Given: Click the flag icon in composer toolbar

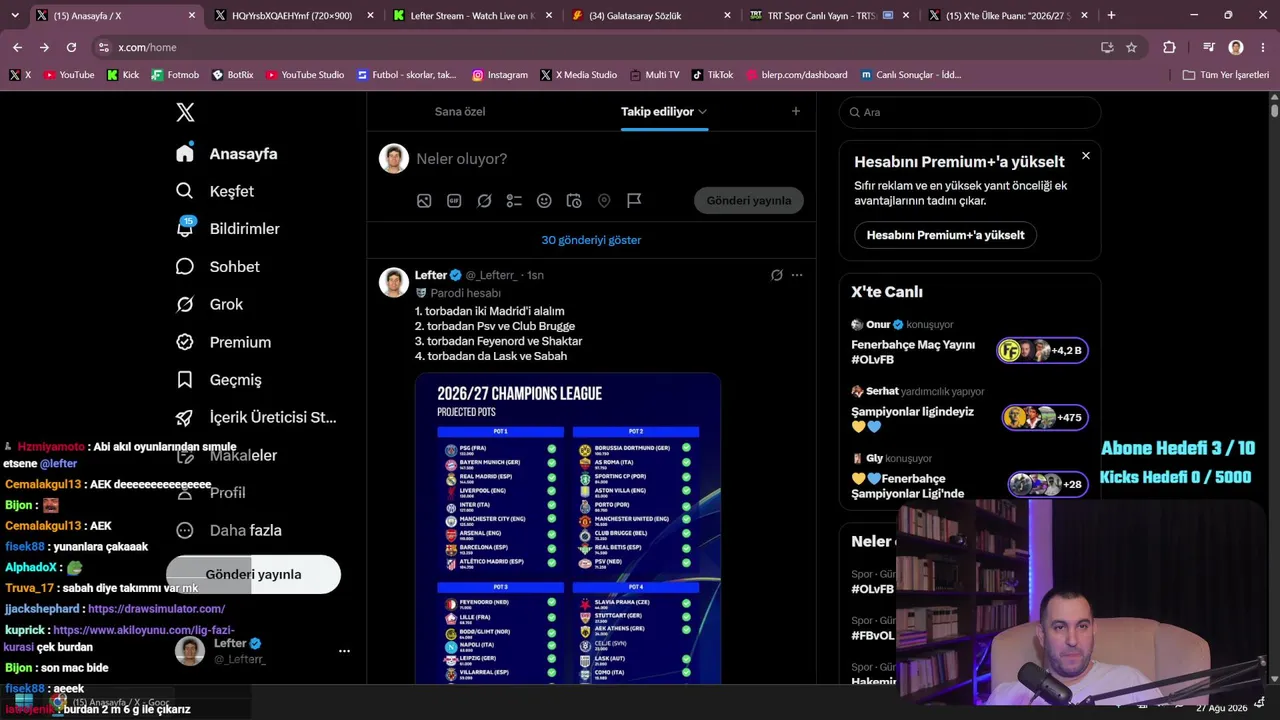Looking at the screenshot, I should point(634,201).
